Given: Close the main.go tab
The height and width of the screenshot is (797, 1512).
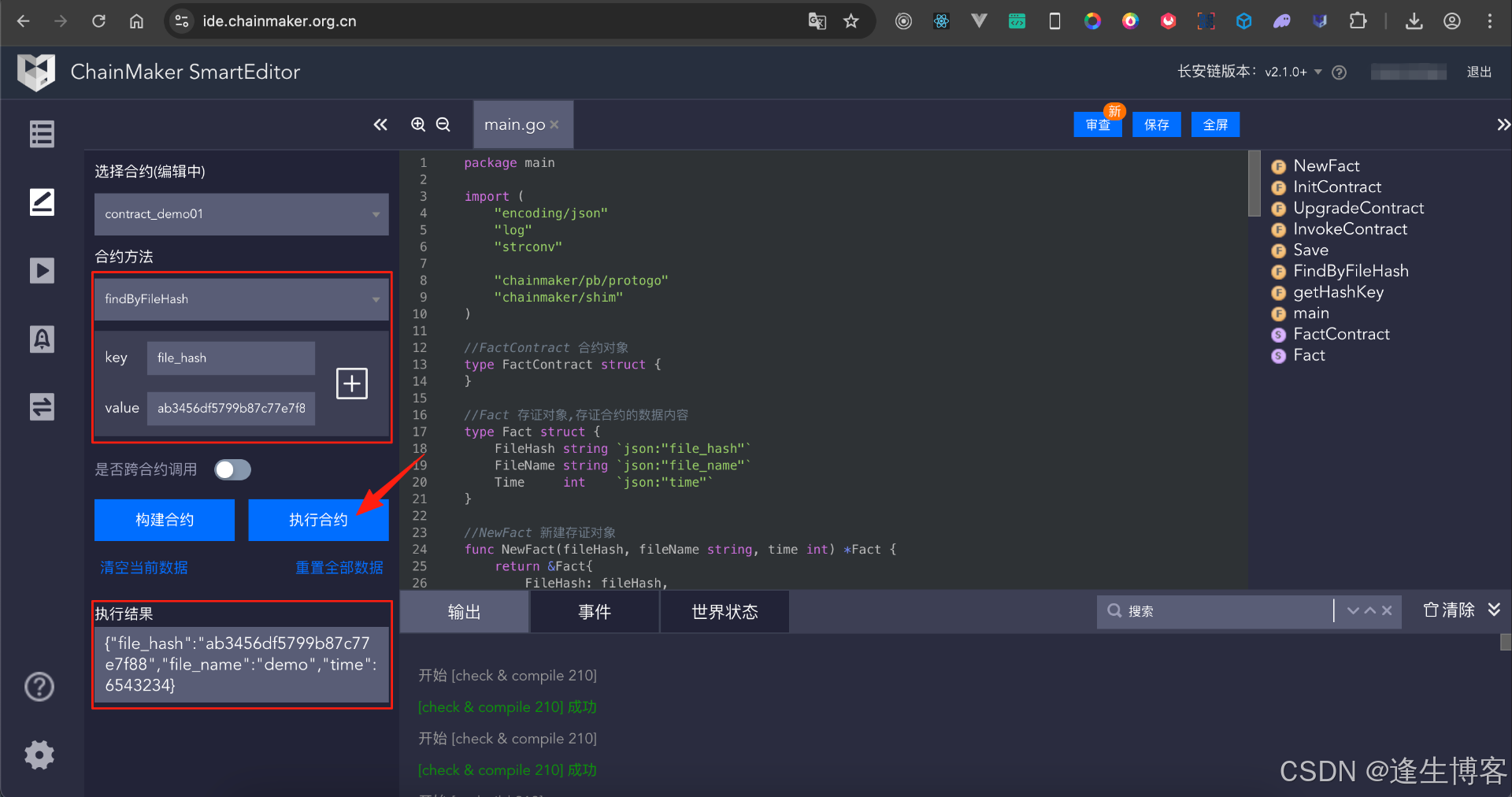Looking at the screenshot, I should coord(554,124).
